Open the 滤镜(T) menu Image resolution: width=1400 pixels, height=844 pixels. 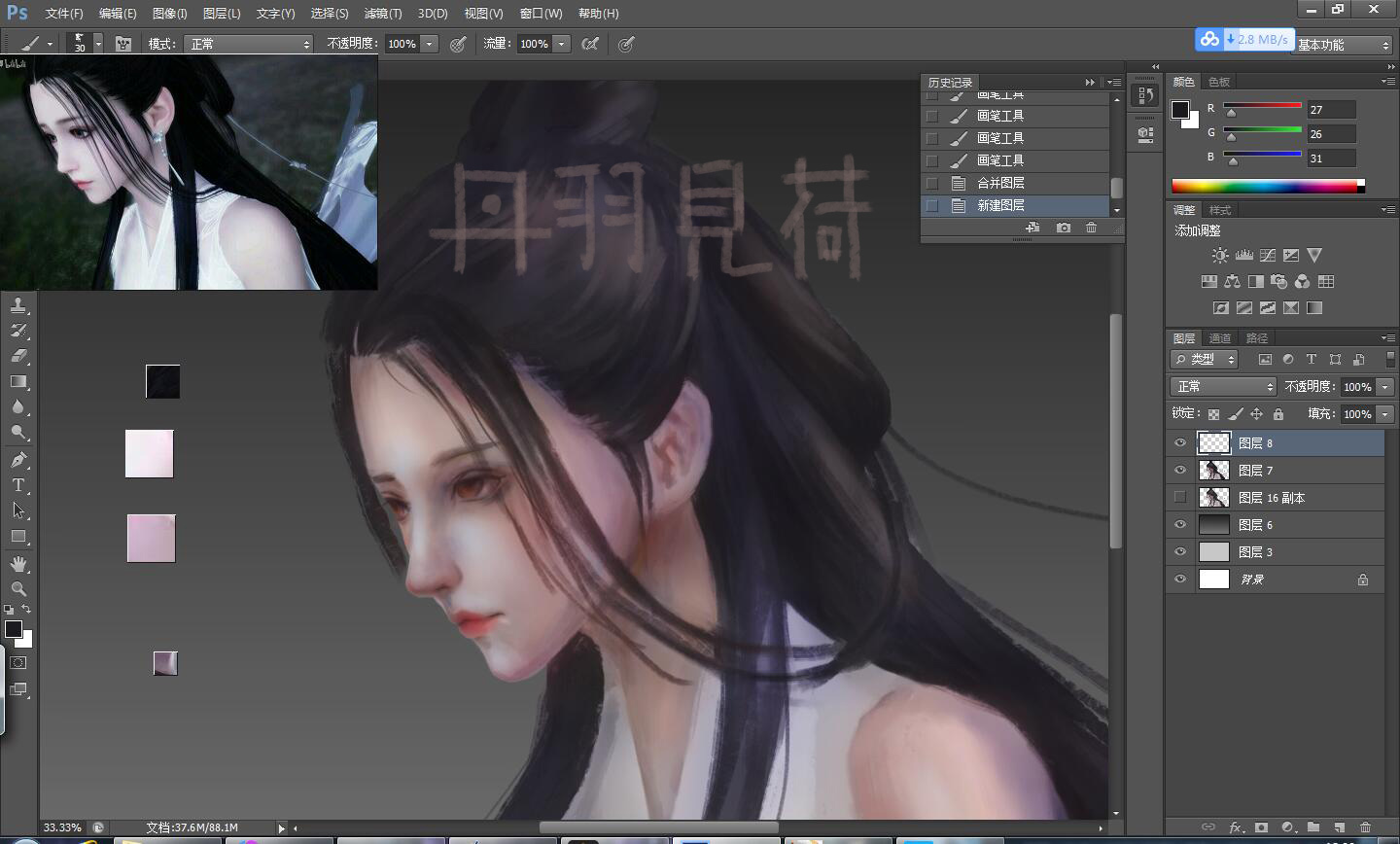(382, 14)
